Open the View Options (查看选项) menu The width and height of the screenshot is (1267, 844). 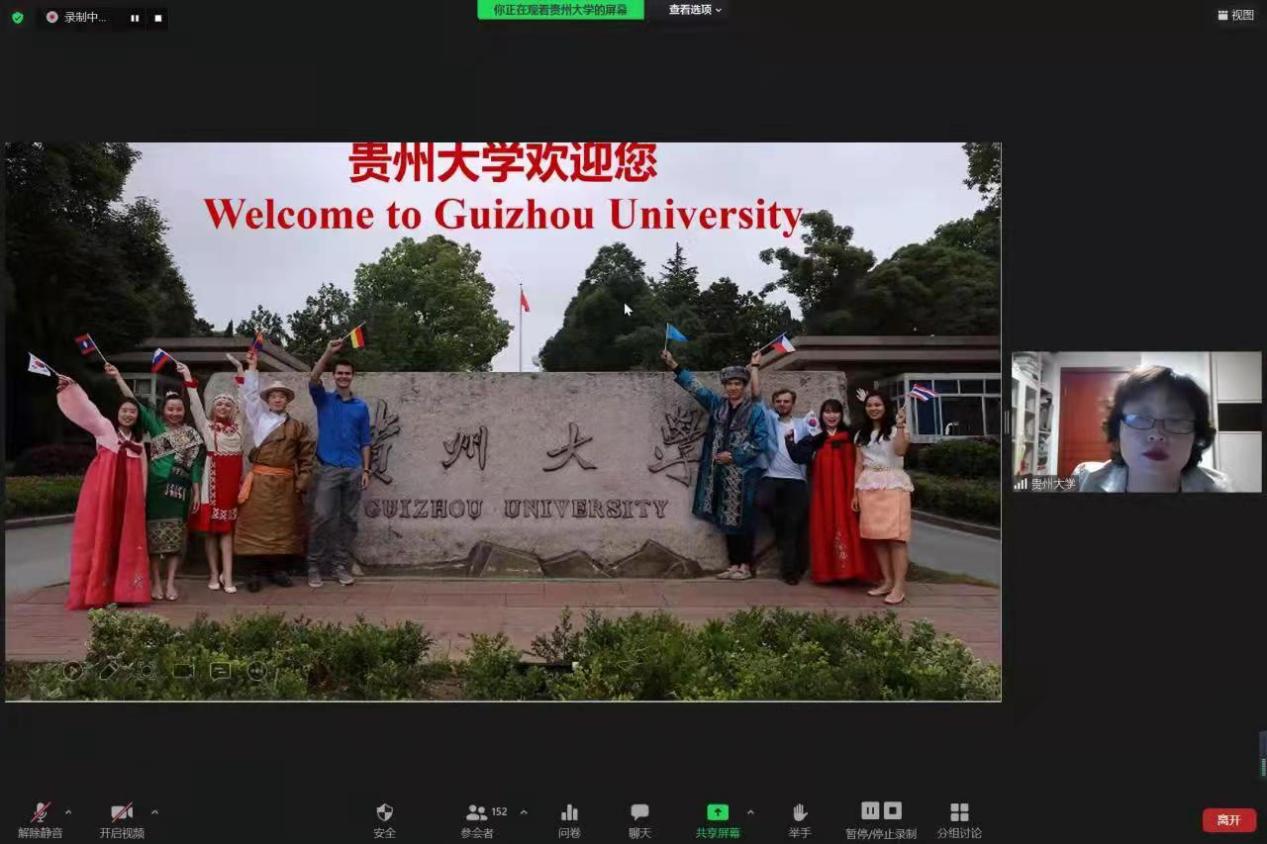(694, 10)
